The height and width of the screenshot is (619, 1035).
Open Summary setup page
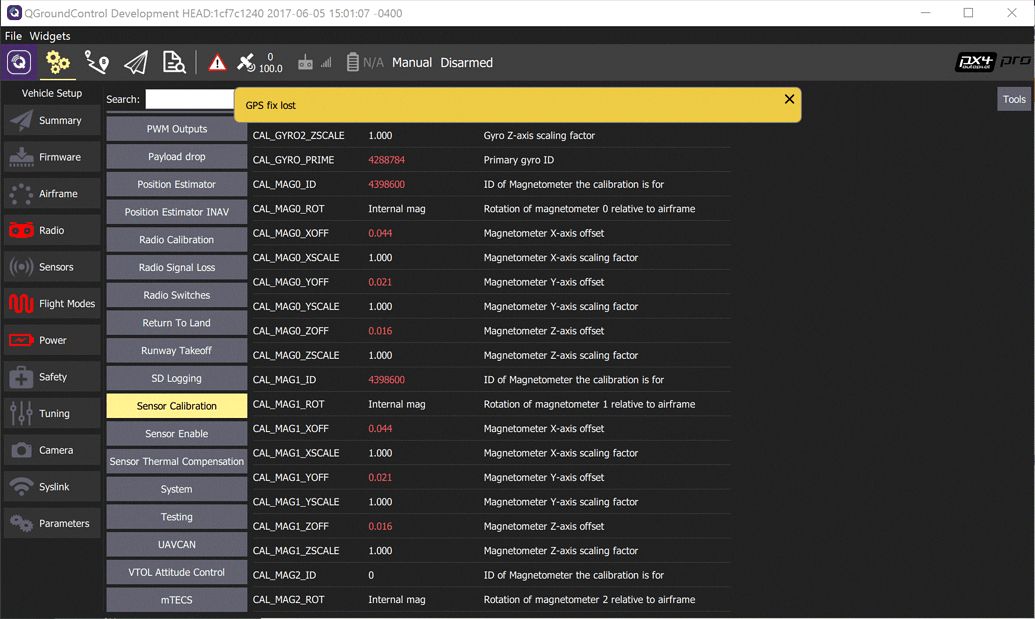[x=52, y=121]
